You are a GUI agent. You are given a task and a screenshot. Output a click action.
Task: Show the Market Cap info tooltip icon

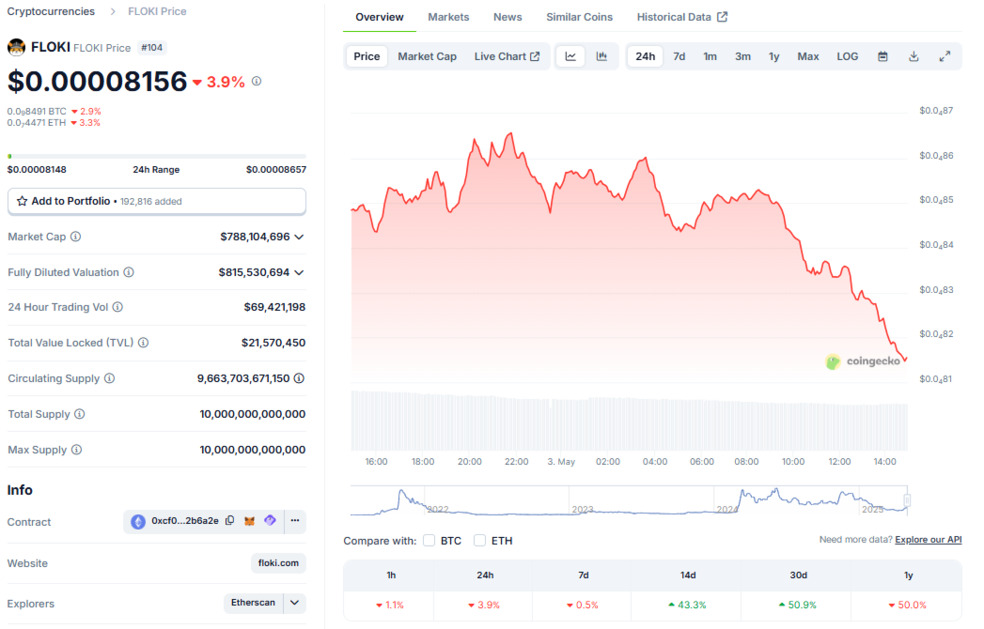[75, 237]
